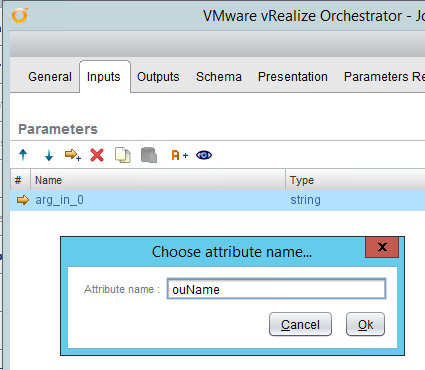Screen dimensions: 425x370
Task: Click the Attribute name input field
Action: coord(276,289)
